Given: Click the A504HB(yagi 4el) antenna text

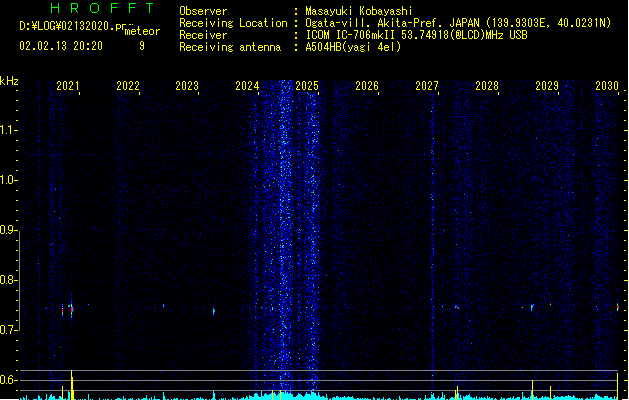Looking at the screenshot, I should 353,47.
